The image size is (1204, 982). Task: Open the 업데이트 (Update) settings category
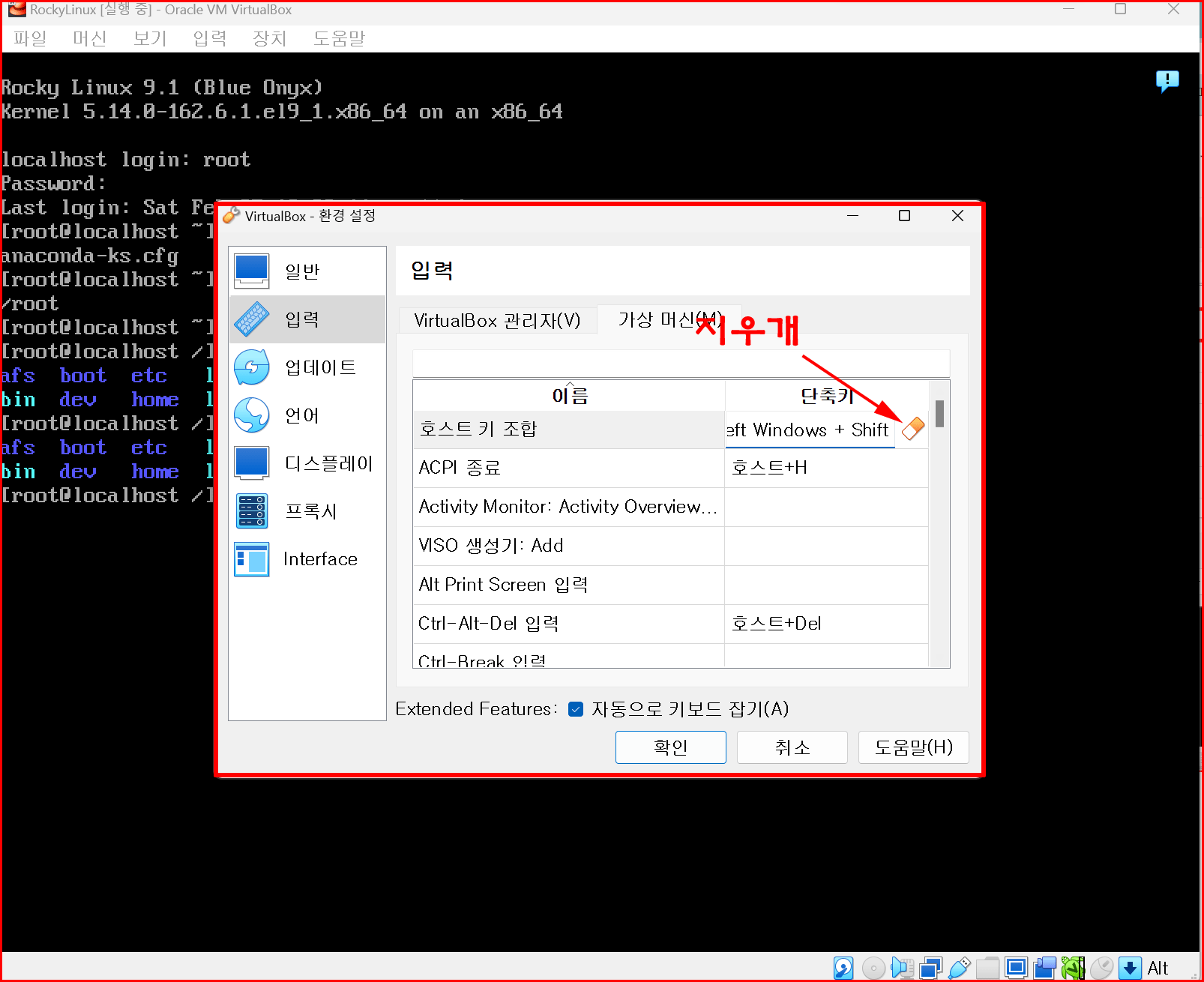[x=307, y=367]
